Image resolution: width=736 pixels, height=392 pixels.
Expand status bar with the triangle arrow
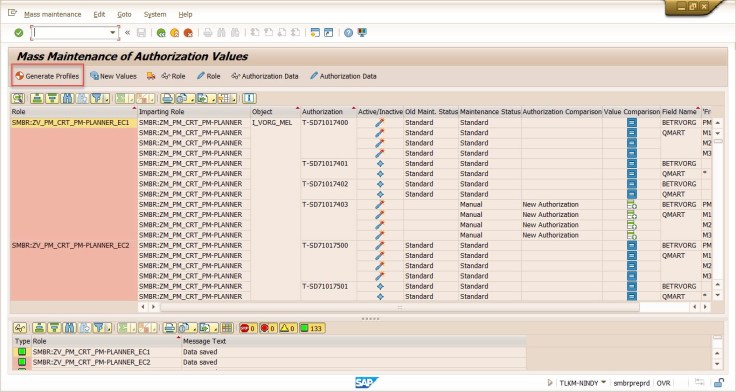(550, 383)
